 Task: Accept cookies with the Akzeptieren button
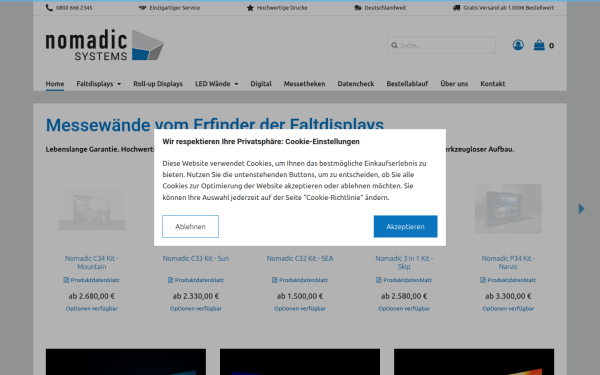[405, 227]
